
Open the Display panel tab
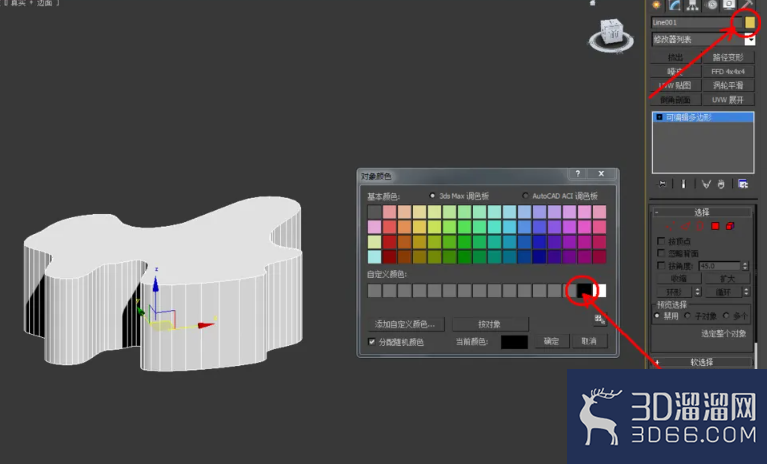click(729, 5)
